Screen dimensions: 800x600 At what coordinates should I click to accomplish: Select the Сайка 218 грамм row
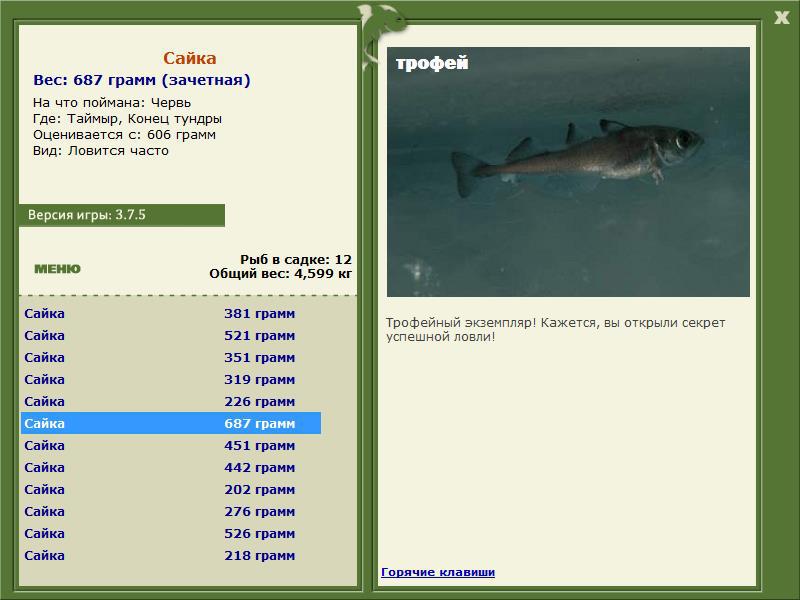coord(171,555)
